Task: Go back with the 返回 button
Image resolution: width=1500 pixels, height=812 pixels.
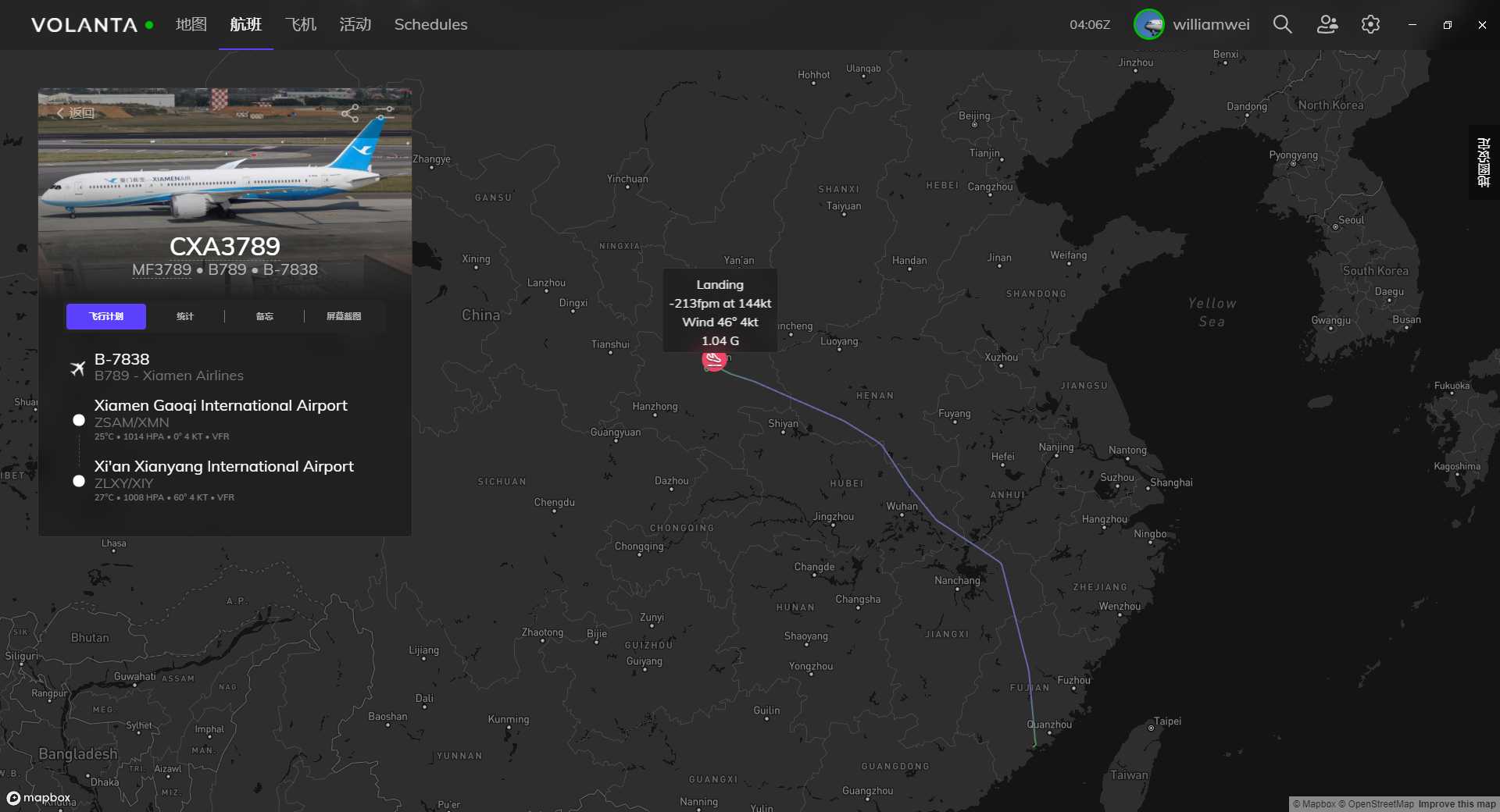Action: [x=76, y=112]
